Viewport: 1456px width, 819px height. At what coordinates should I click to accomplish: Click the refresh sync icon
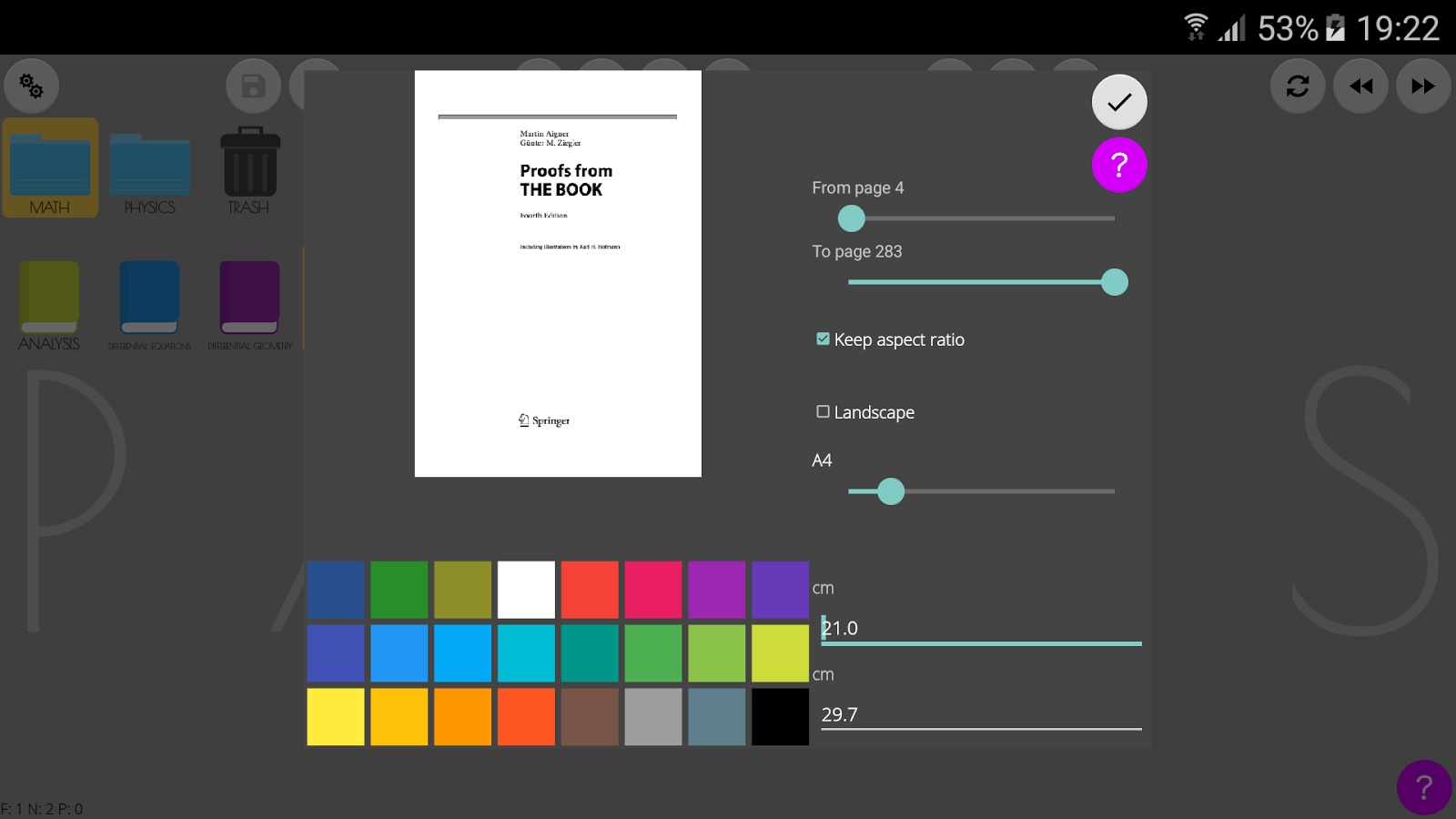[x=1298, y=86]
